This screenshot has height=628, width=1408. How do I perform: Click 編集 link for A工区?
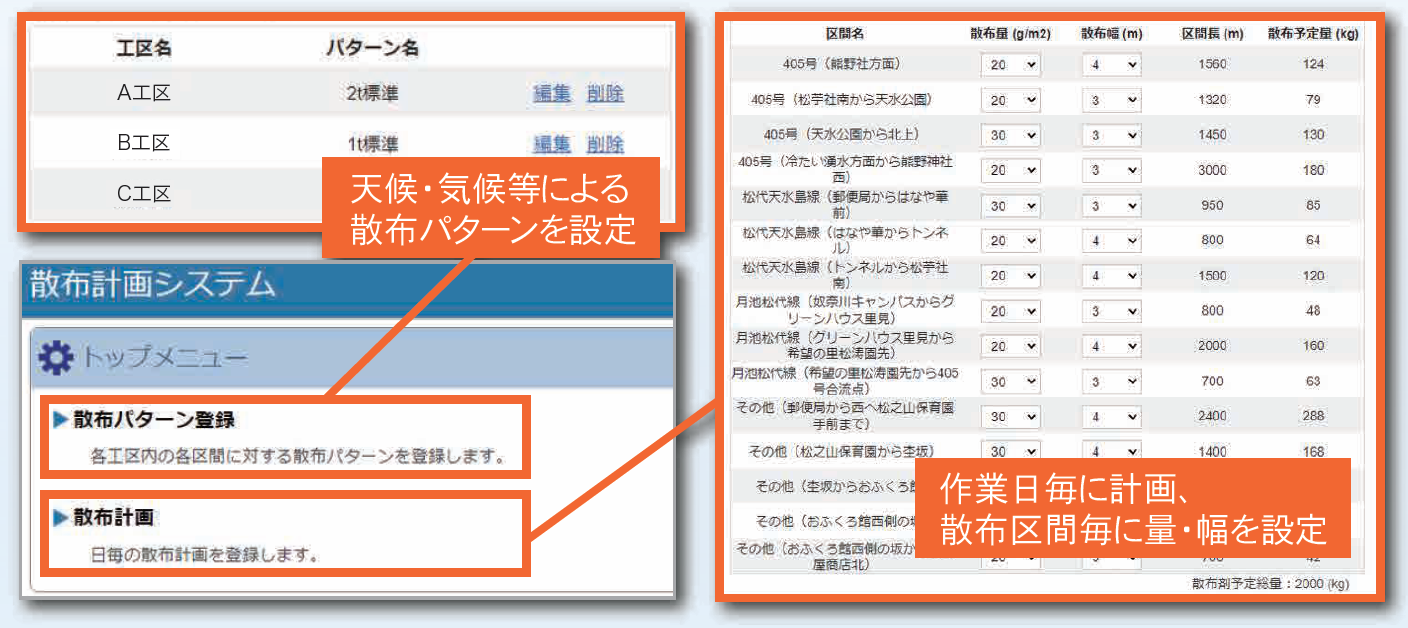coord(552,94)
